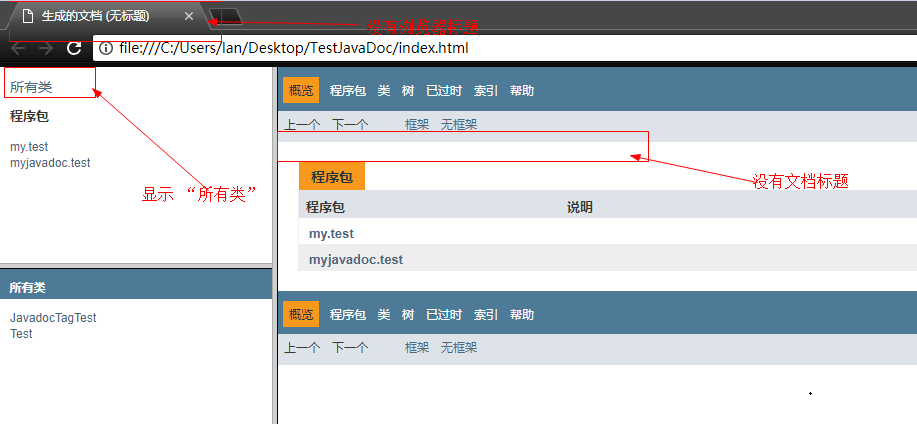Reload the current page

(x=74, y=48)
